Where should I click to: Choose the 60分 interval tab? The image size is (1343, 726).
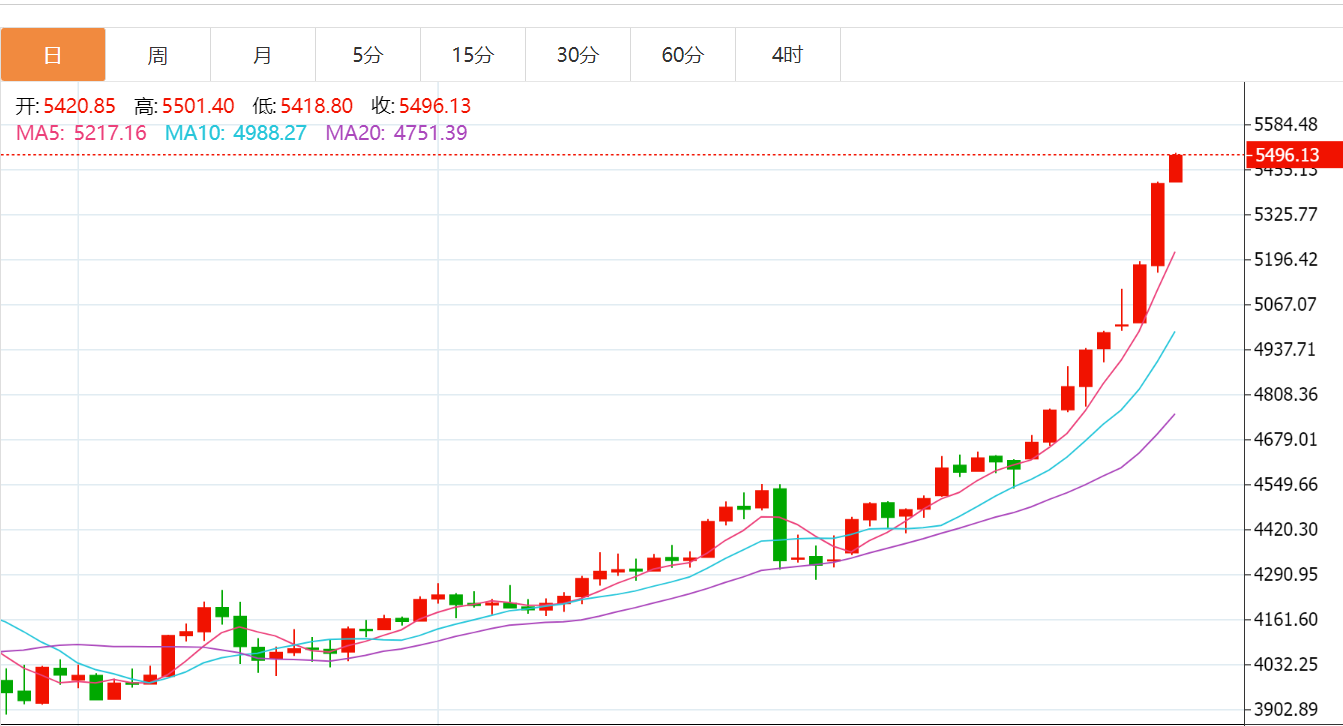(x=683, y=55)
